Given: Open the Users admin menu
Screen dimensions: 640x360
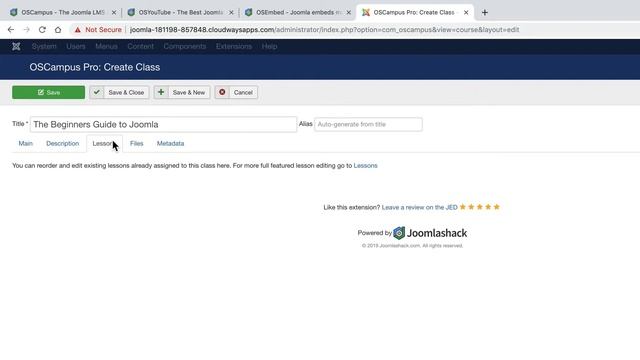Looking at the screenshot, I should pos(76,47).
